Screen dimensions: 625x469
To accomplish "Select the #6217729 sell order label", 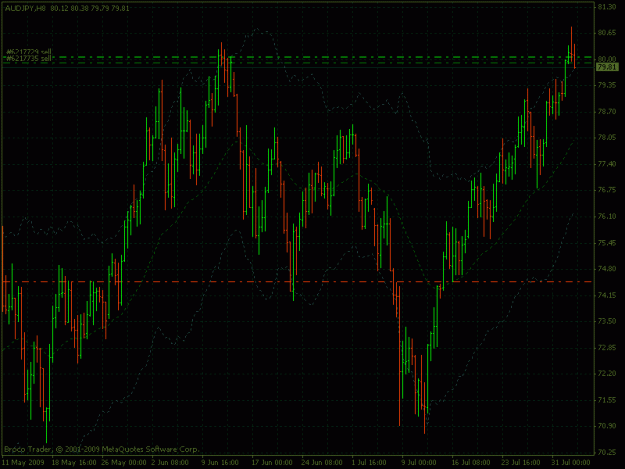I will click(x=29, y=52).
